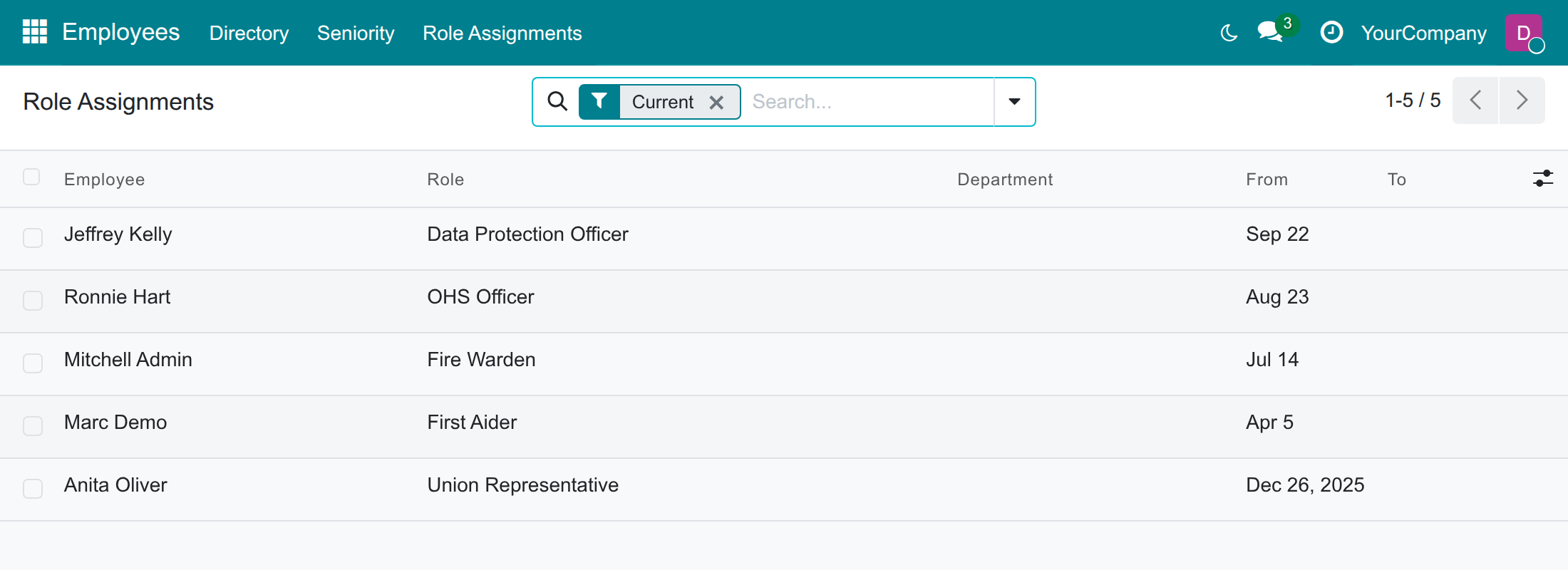Check the Jeffrey Kelly row checkbox
Image resolution: width=1568 pixels, height=570 pixels.
coord(33,237)
